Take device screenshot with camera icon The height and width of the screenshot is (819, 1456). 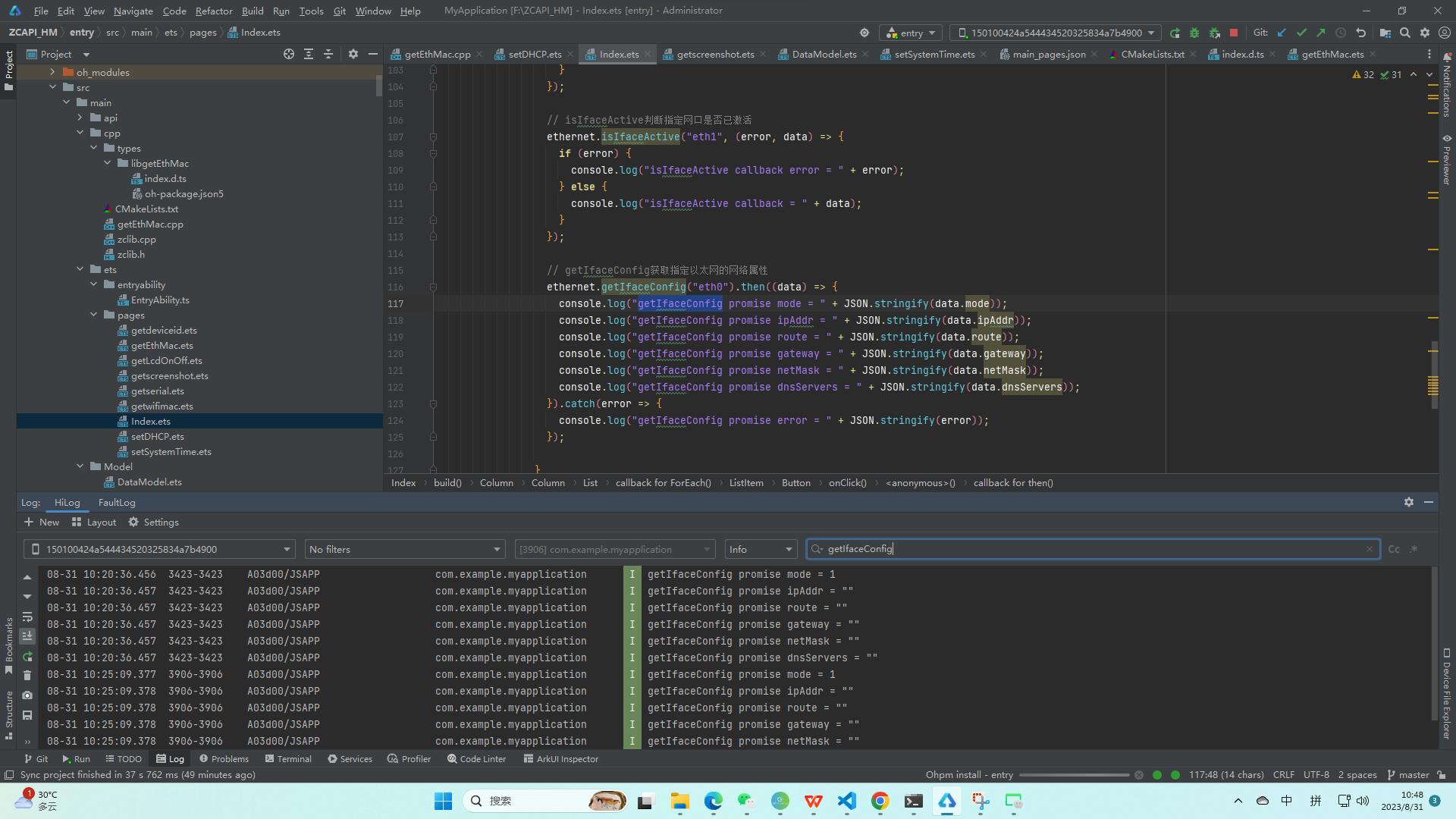(x=27, y=695)
